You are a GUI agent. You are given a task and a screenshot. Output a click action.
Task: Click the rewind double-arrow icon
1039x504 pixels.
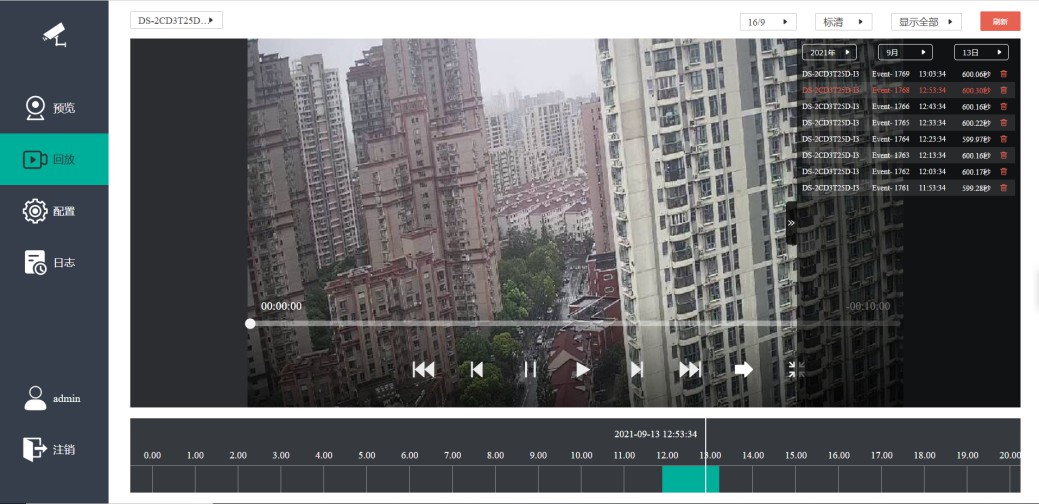click(424, 370)
